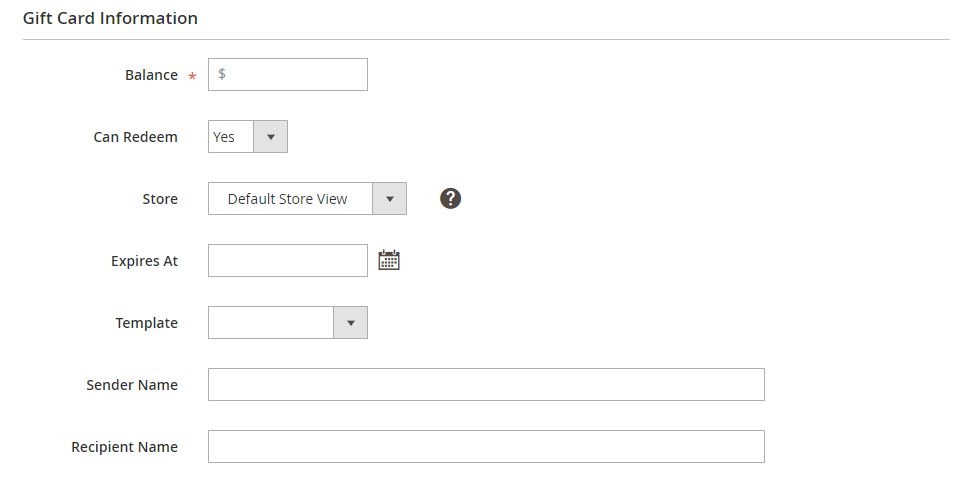Click the Template field label
The width and height of the screenshot is (964, 483).
click(146, 323)
